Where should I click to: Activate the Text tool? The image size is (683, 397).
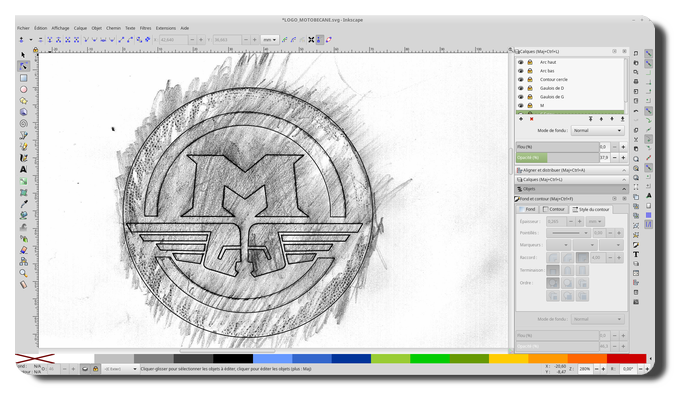(x=24, y=169)
